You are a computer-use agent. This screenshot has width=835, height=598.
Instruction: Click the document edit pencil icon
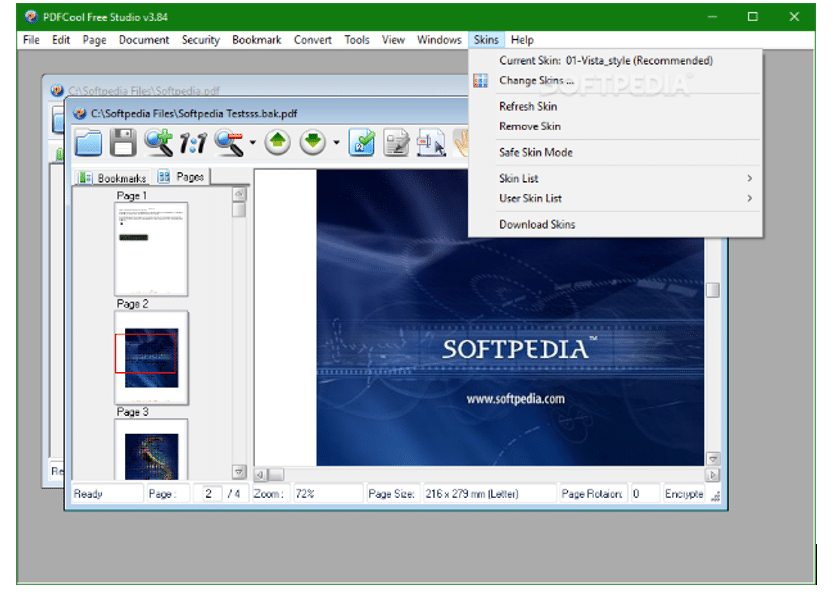[396, 143]
